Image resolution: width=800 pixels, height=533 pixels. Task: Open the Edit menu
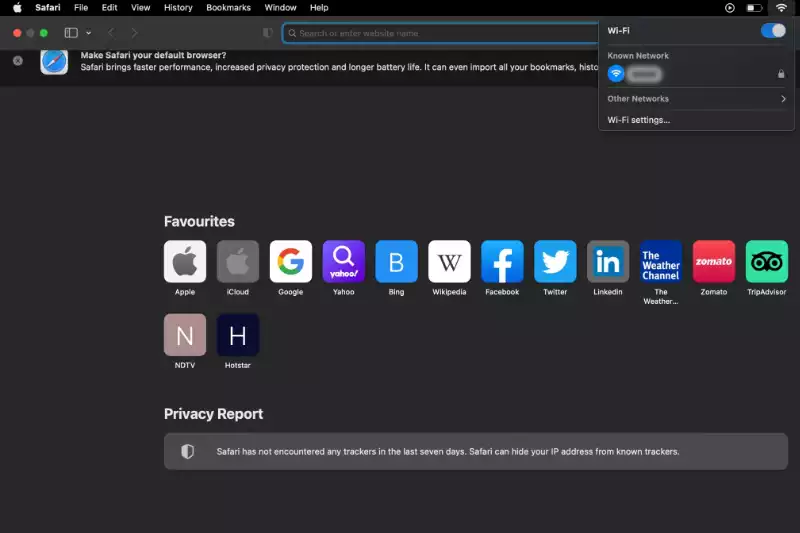109,8
